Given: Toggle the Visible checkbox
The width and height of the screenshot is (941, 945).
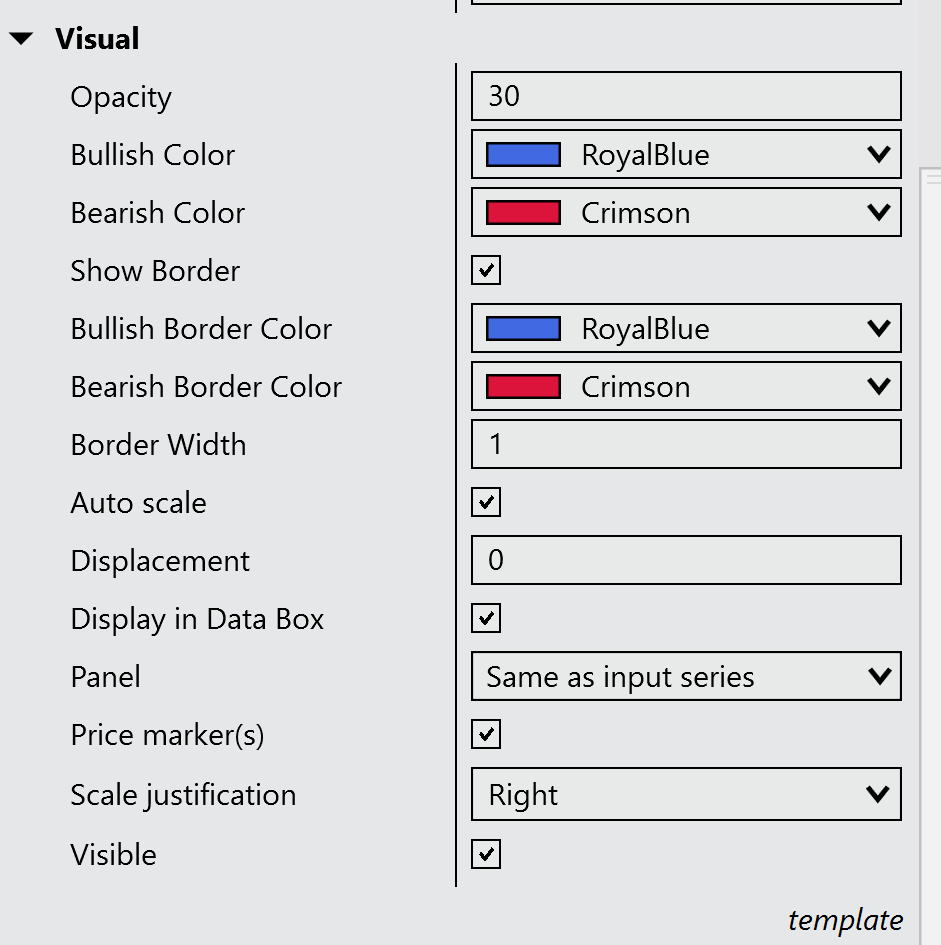Looking at the screenshot, I should 485,854.
